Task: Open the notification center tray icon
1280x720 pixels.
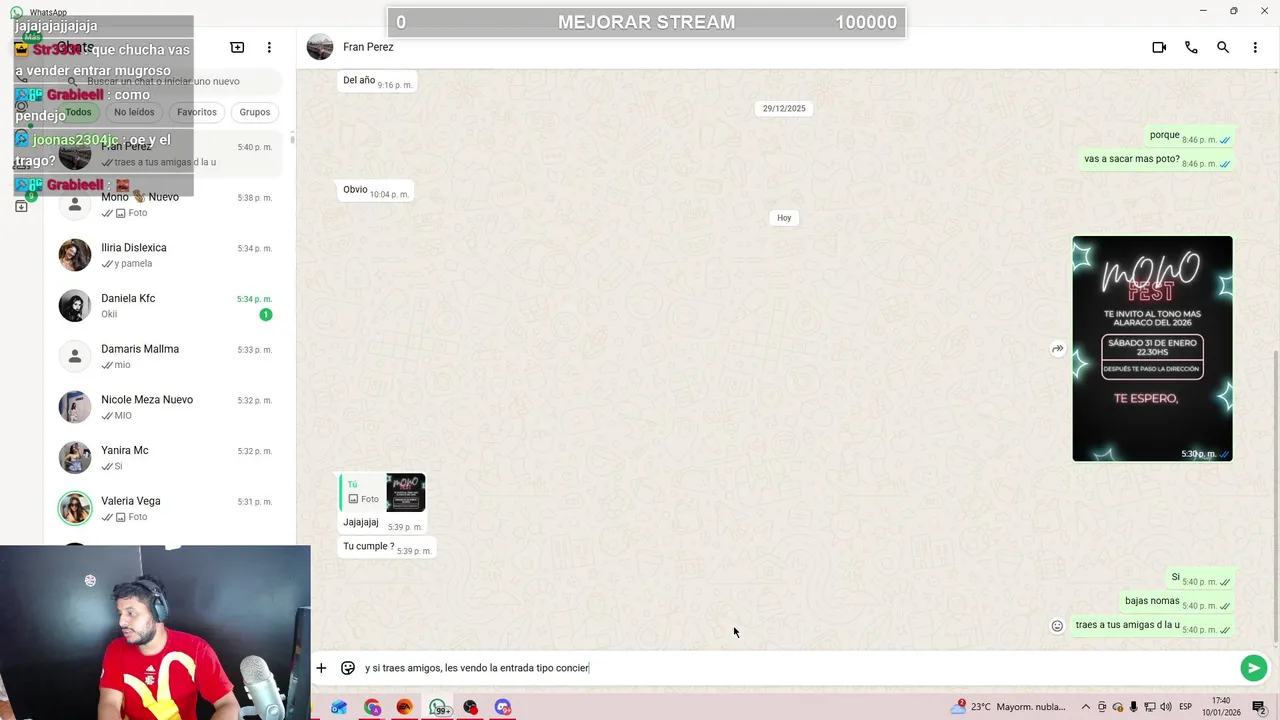Action: click(x=1259, y=707)
